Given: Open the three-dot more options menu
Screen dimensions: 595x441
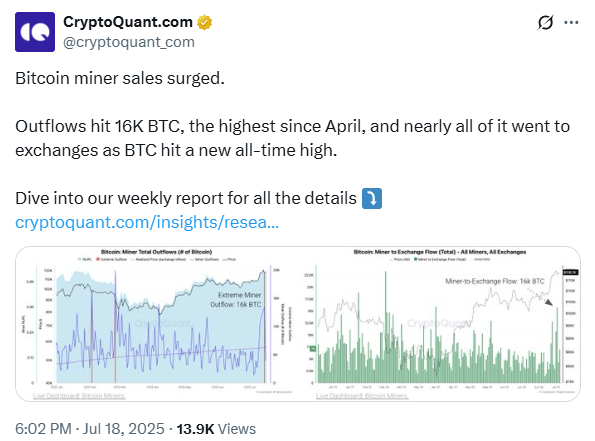Looking at the screenshot, I should 571,23.
